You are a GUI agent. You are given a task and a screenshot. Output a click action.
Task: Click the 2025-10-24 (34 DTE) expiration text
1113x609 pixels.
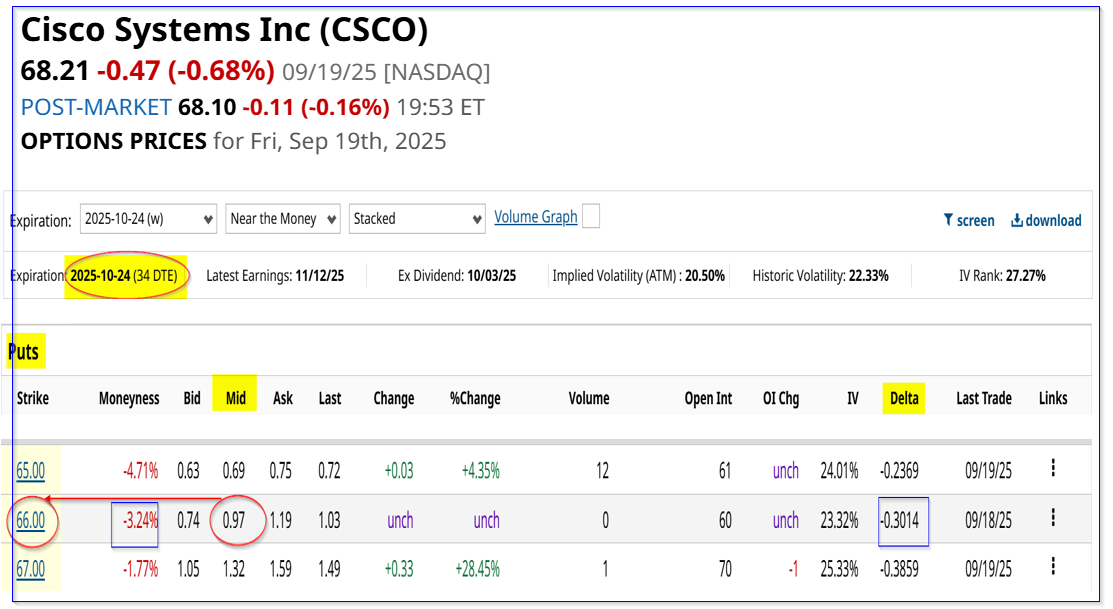point(124,275)
